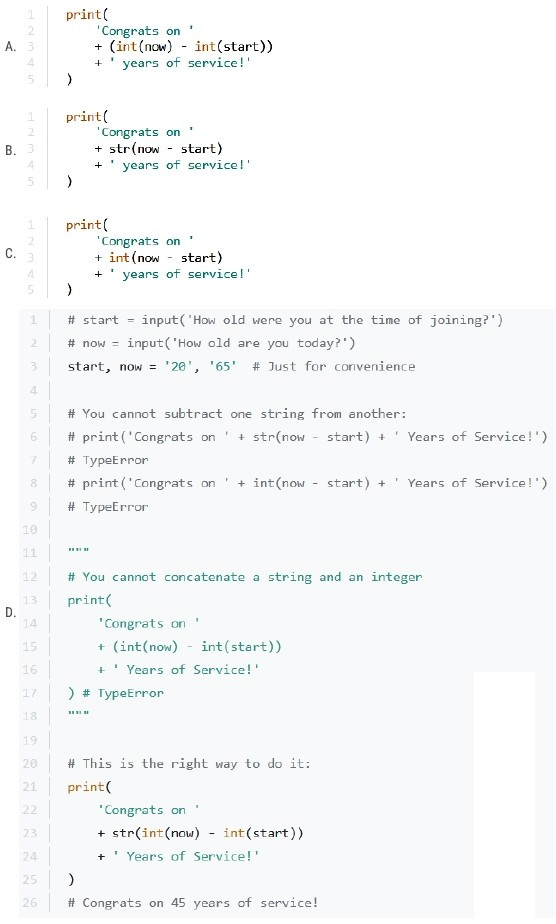This screenshot has width=556, height=924.
Task: Select answer option label B
Action: pyautogui.click(x=10, y=150)
